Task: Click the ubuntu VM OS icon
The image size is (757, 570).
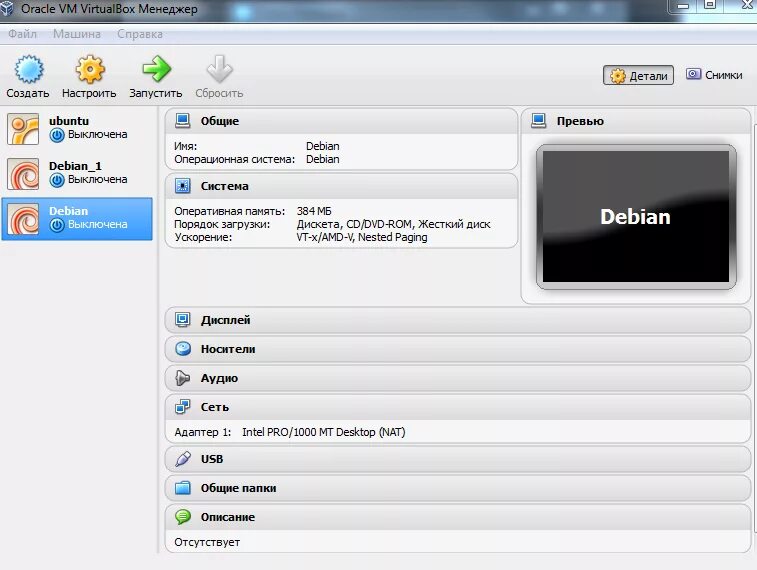Action: (x=23, y=129)
